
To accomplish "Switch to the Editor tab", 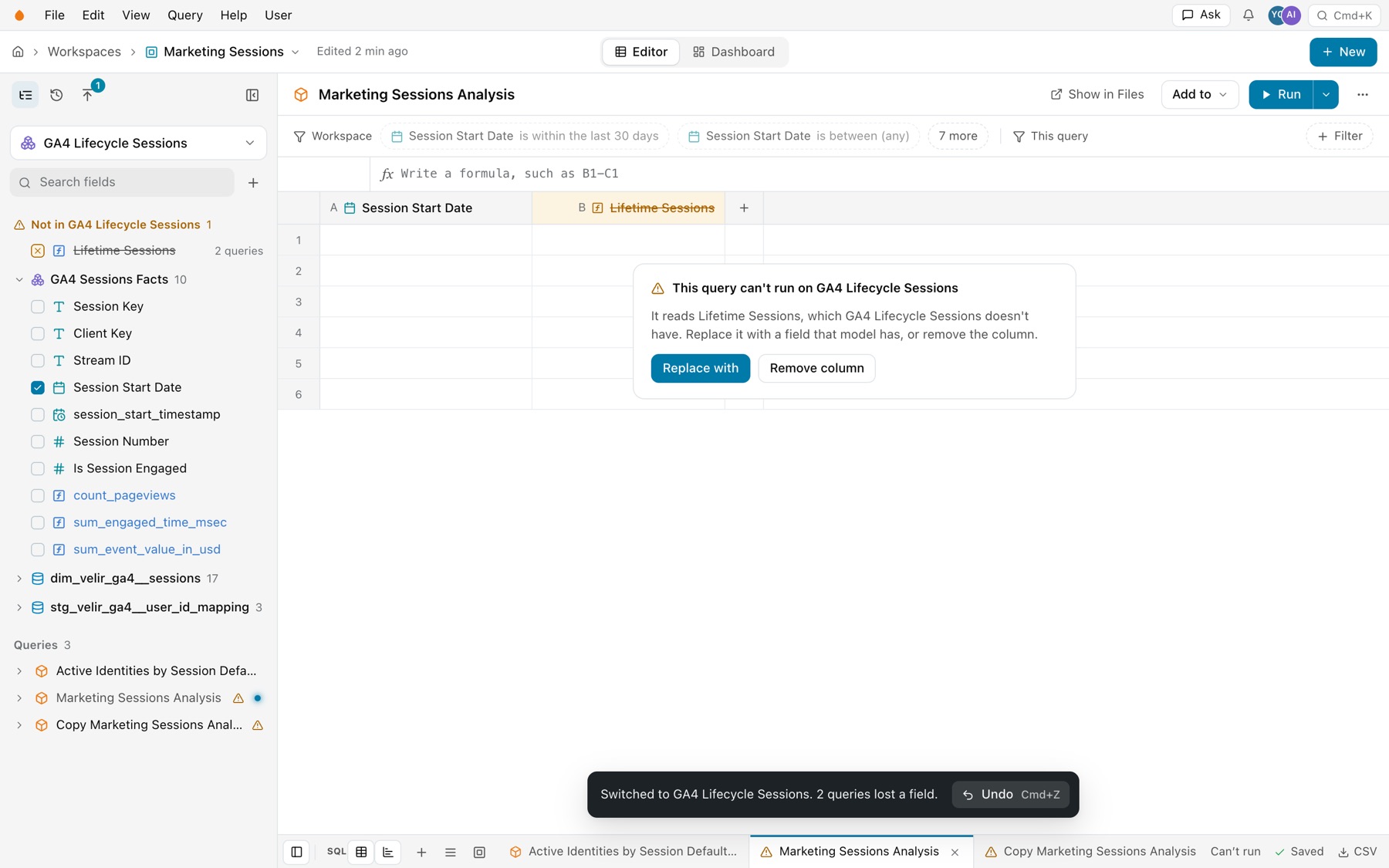I will pos(640,52).
